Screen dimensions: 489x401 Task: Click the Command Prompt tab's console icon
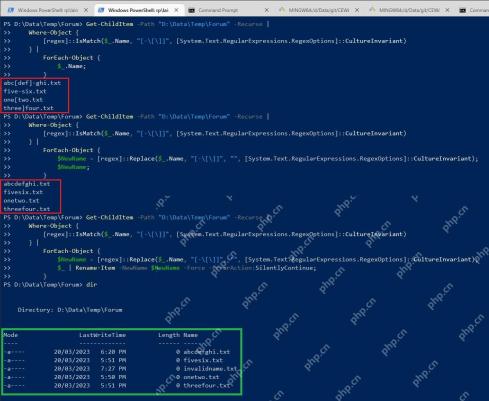tap(191, 10)
